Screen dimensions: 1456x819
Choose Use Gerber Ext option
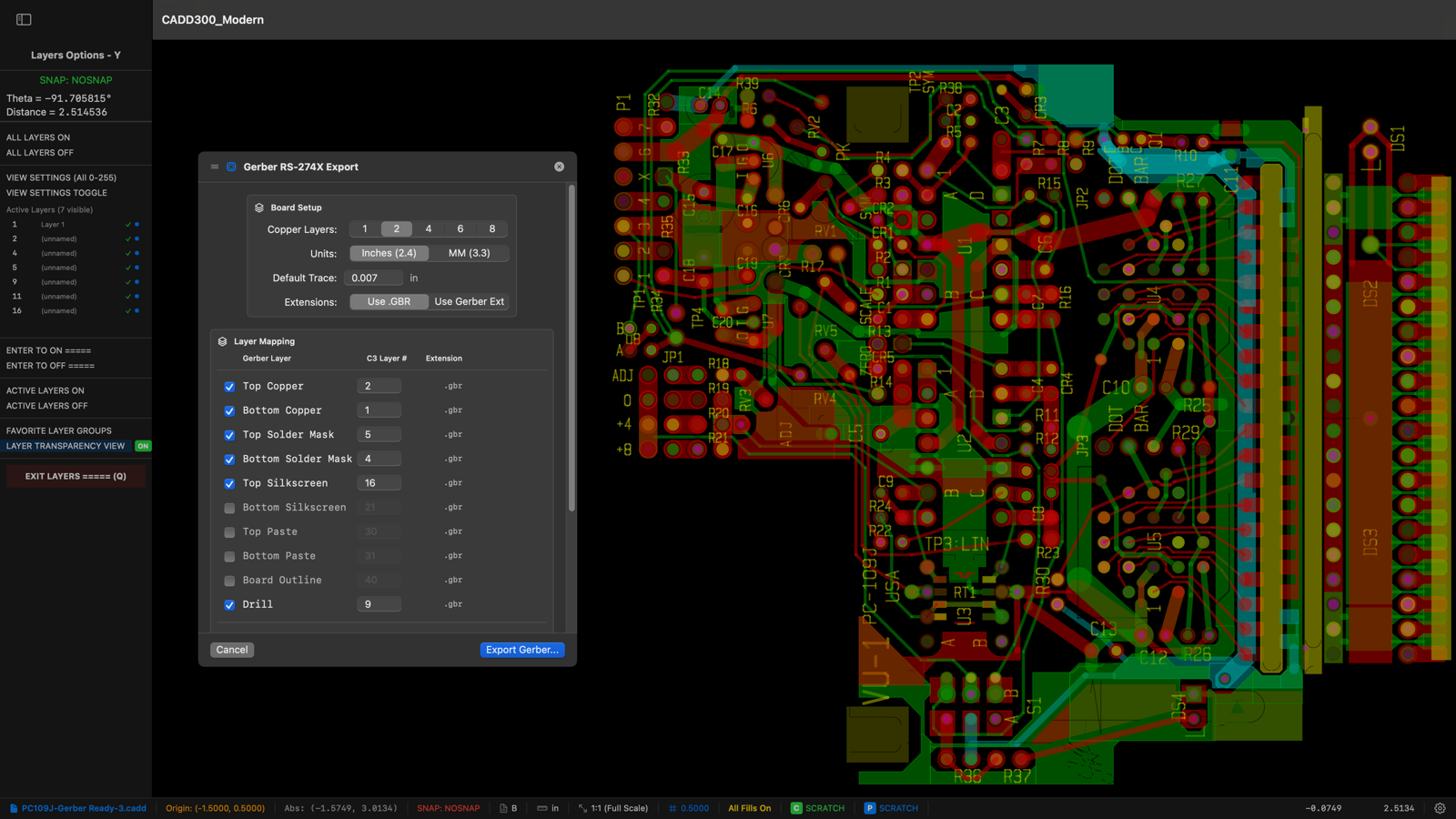pyautogui.click(x=469, y=301)
